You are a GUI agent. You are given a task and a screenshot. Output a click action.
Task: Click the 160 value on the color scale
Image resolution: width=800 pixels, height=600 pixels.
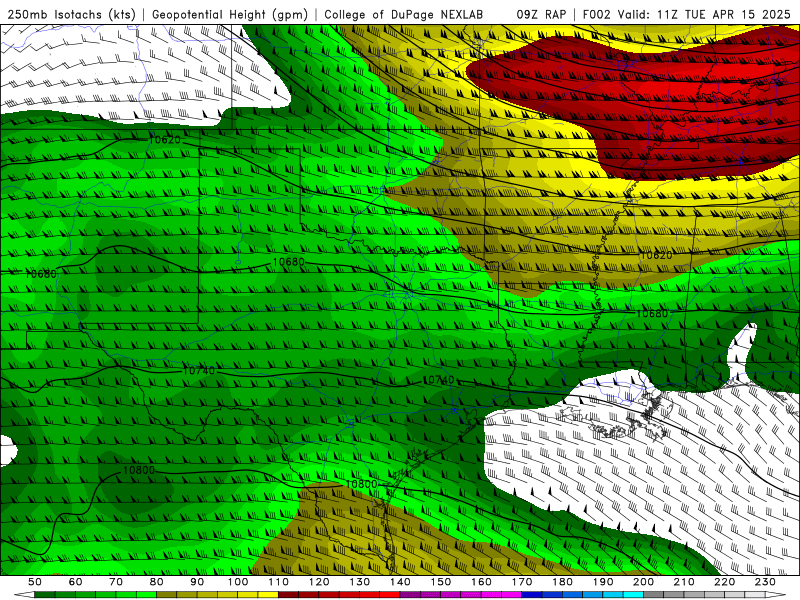click(481, 582)
